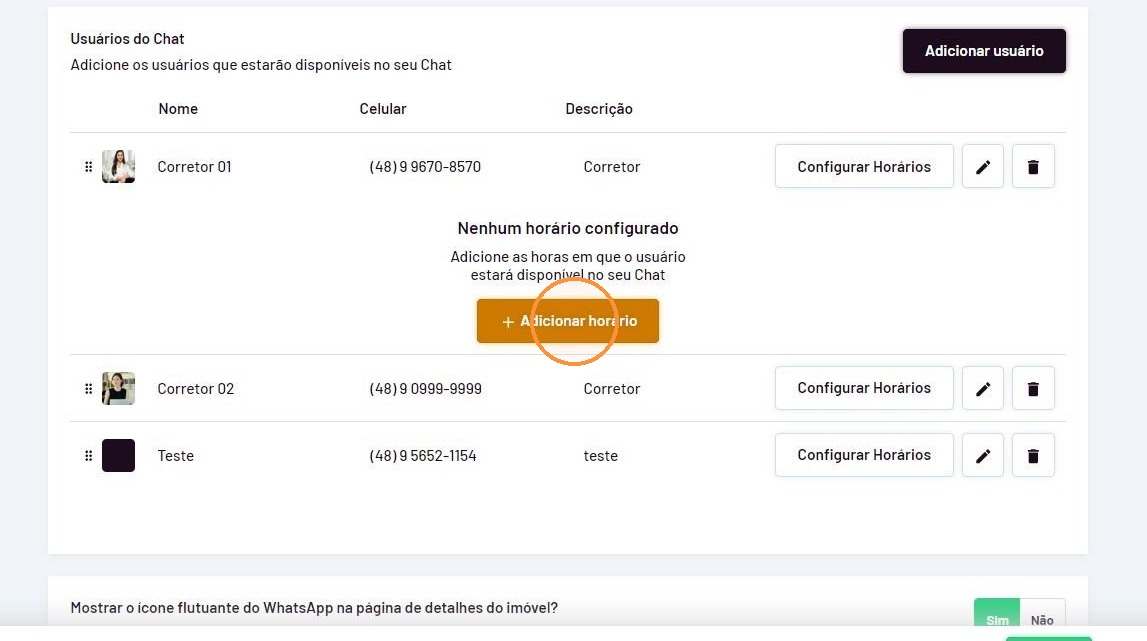1147x641 pixels.
Task: Click the drag handle beside Teste
Action: 89,456
